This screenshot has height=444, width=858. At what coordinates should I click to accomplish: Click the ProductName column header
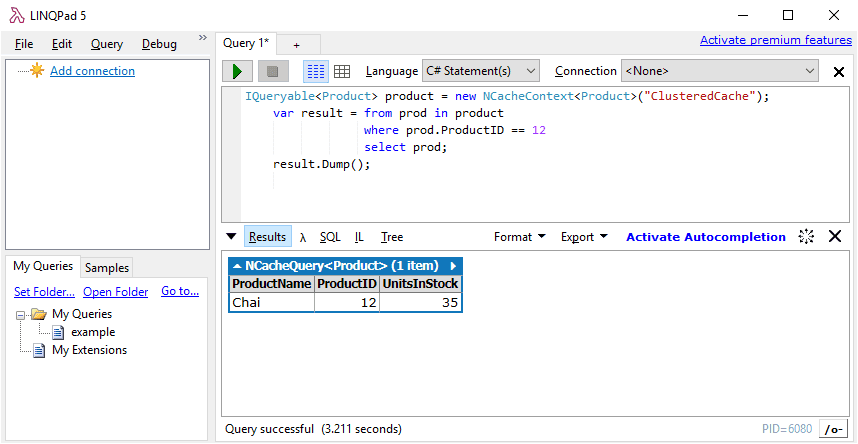272,284
